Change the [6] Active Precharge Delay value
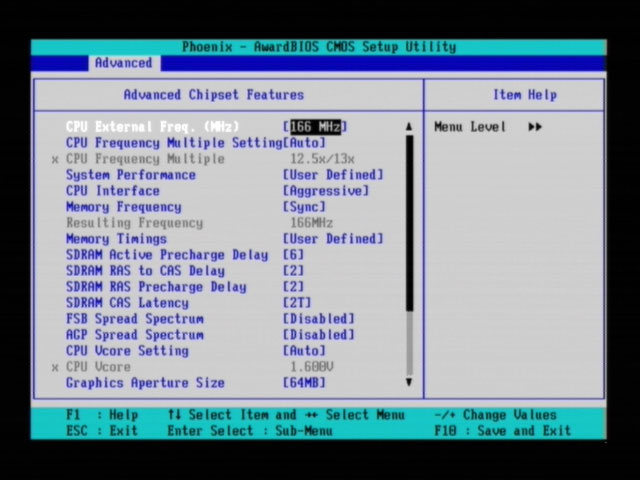The height and width of the screenshot is (480, 640). coord(293,255)
